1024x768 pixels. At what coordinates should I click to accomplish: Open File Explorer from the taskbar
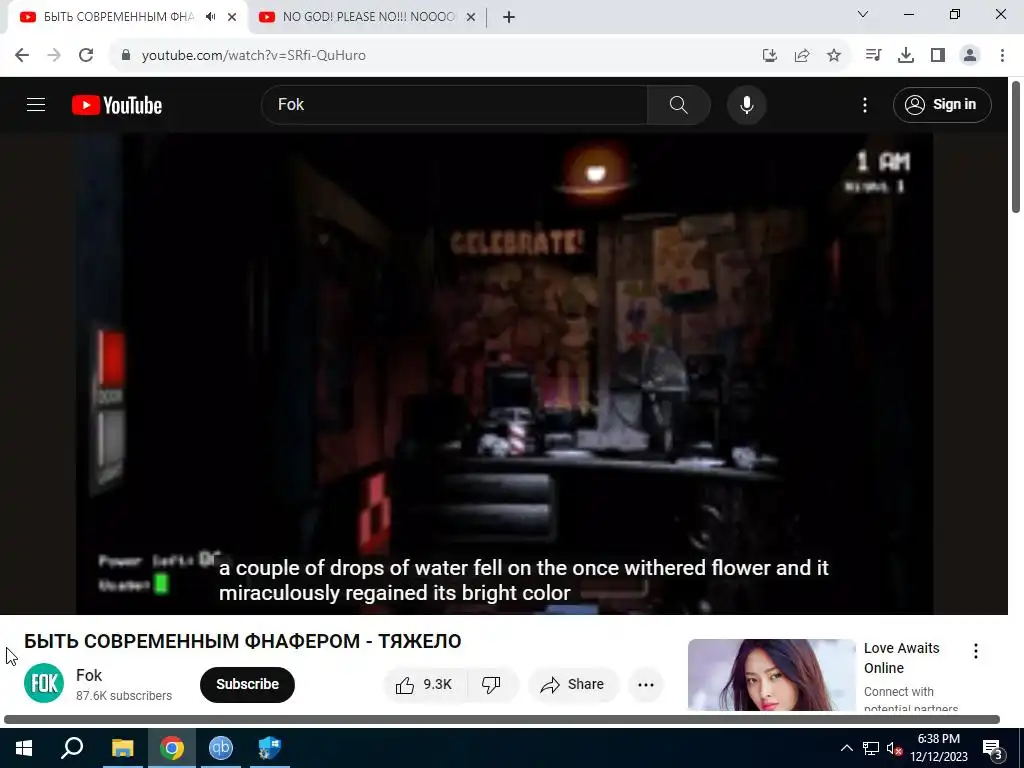click(x=122, y=748)
